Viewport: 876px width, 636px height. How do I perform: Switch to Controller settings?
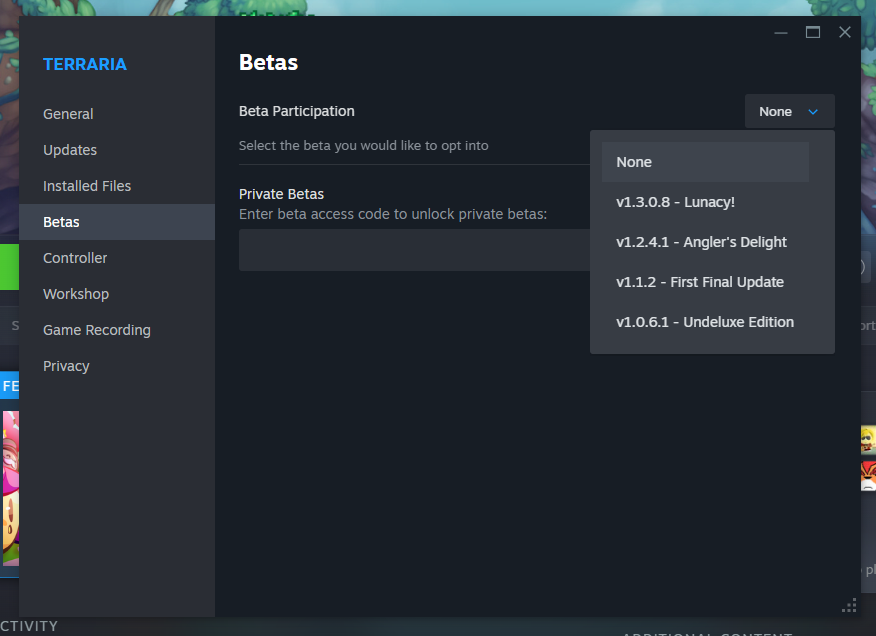coord(75,258)
